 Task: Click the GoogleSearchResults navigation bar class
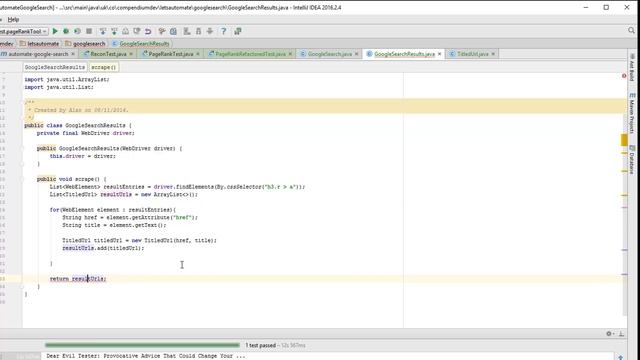[141, 43]
